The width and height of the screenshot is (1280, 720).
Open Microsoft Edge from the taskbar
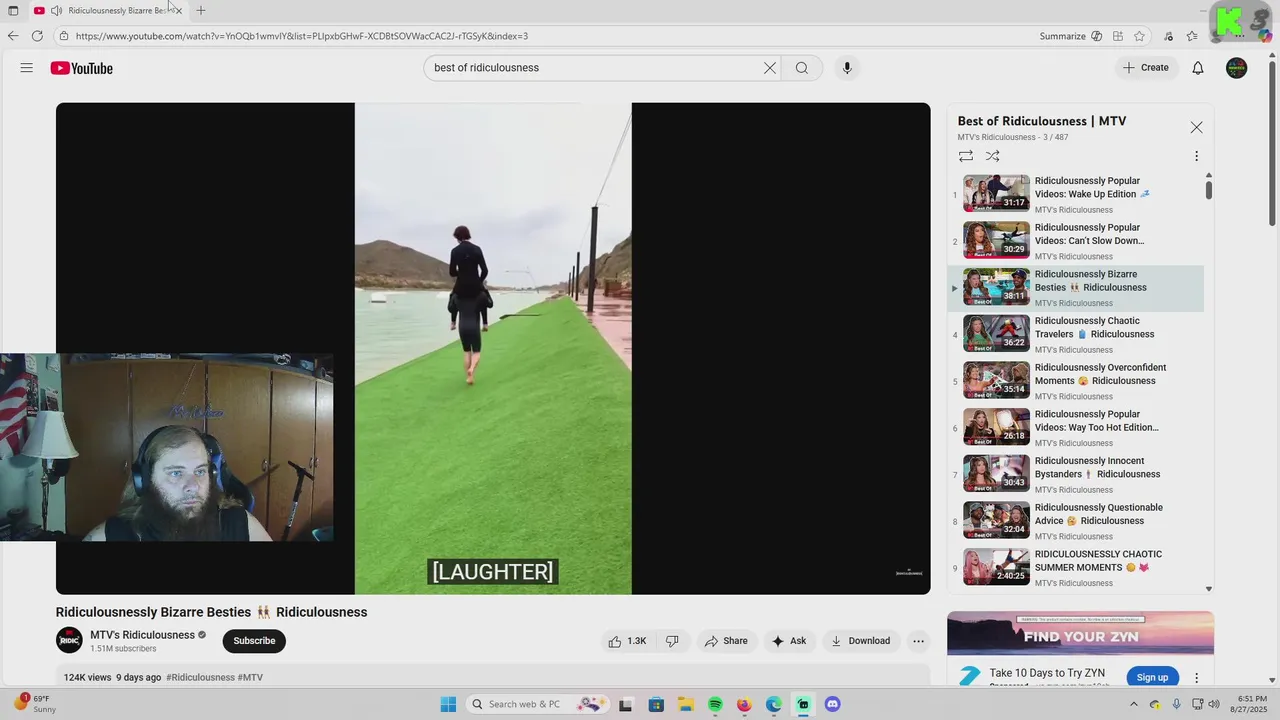point(774,704)
